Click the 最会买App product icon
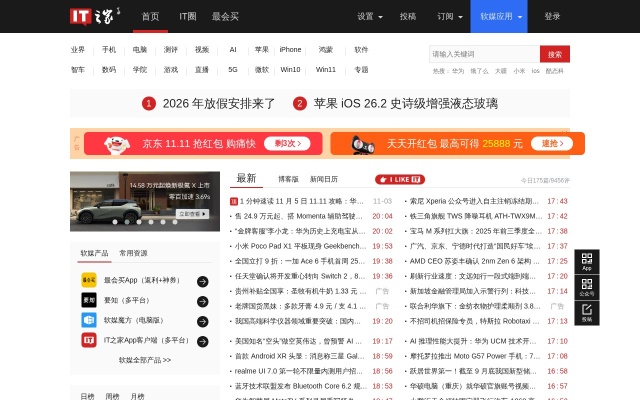This screenshot has width=640, height=400. point(89,282)
